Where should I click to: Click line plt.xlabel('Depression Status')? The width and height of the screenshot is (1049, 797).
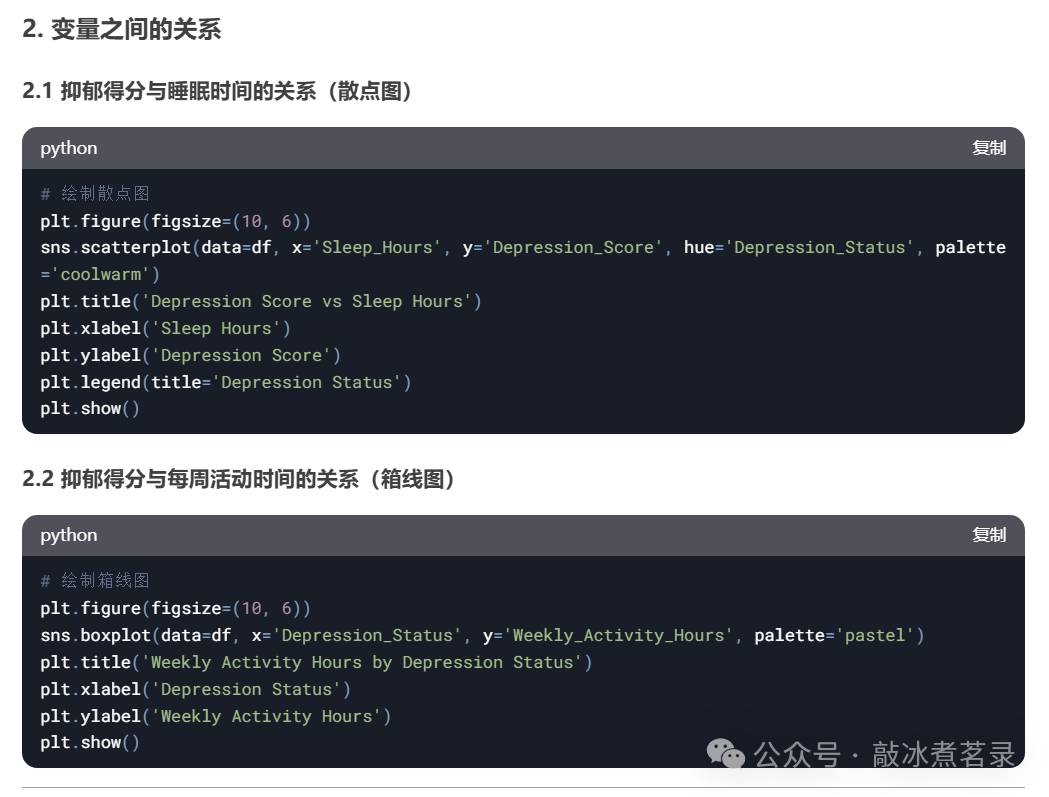[195, 689]
